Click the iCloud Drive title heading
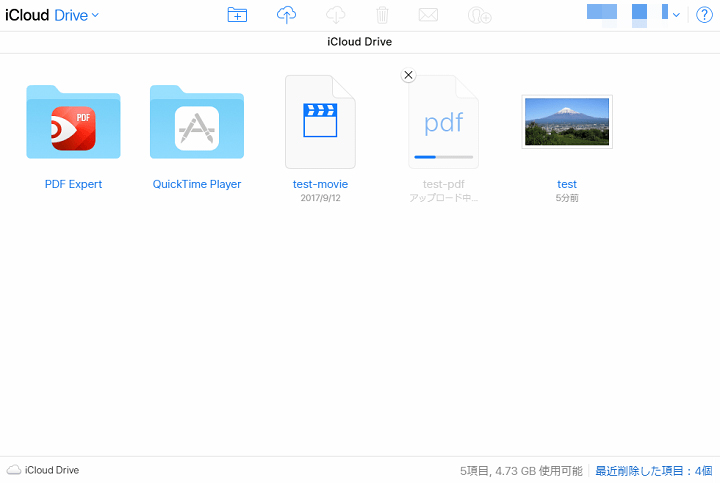This screenshot has width=720, height=483. (360, 42)
